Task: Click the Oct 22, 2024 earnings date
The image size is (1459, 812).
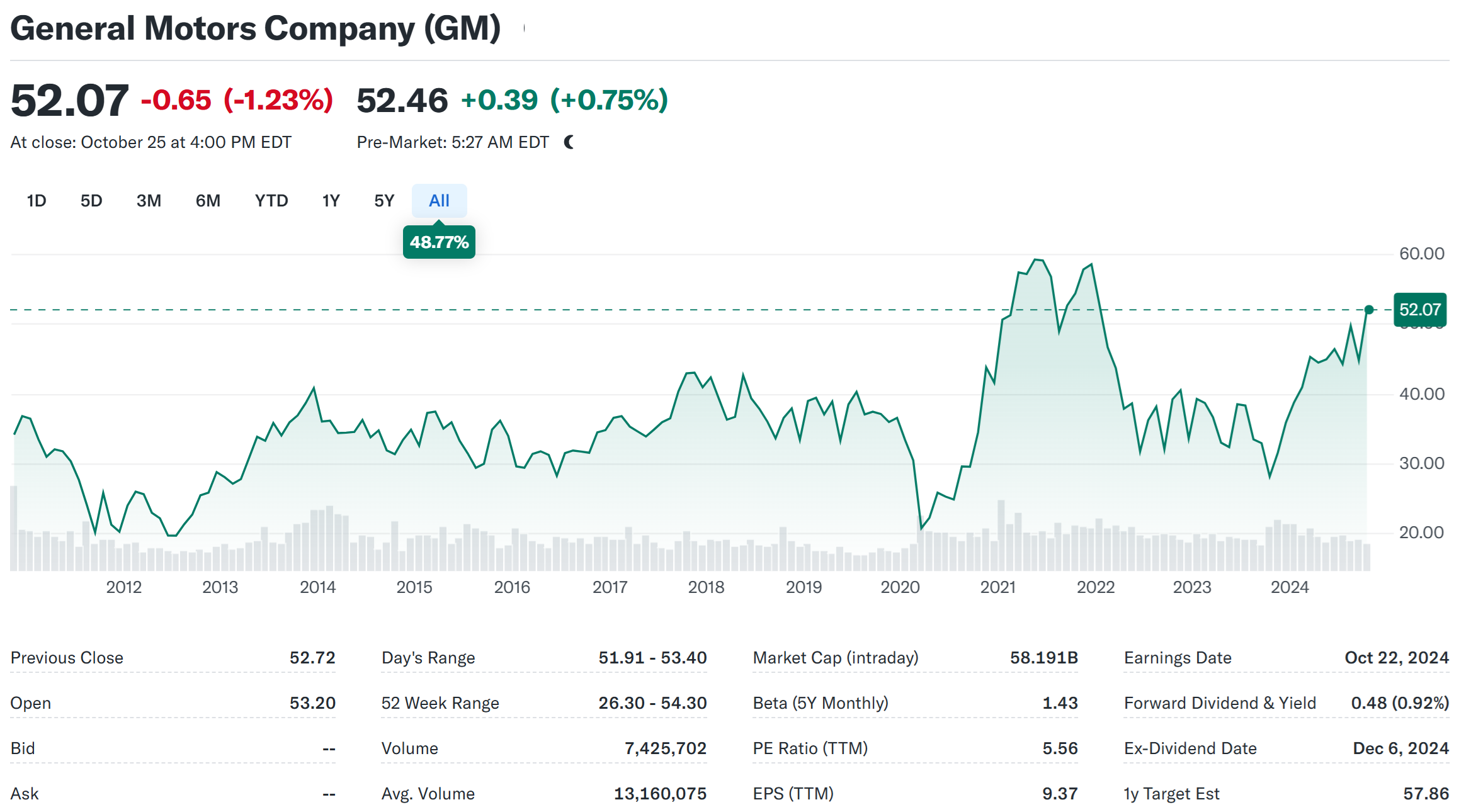Action: coord(1397,658)
